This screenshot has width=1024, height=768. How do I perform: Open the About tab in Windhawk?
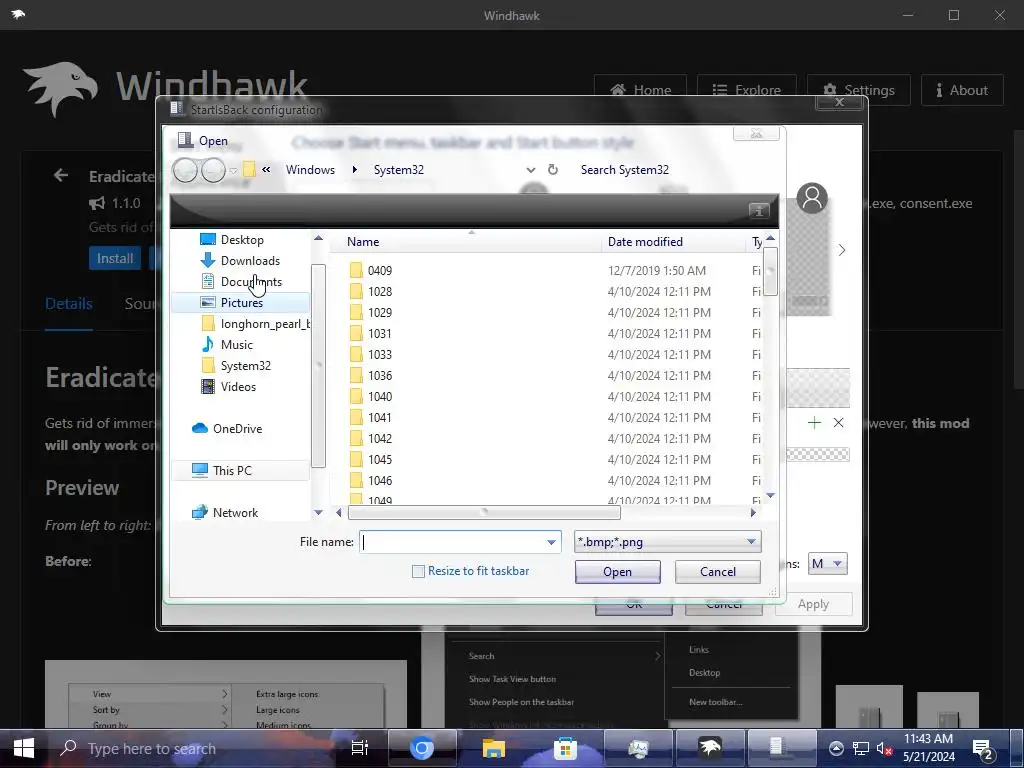point(962,90)
